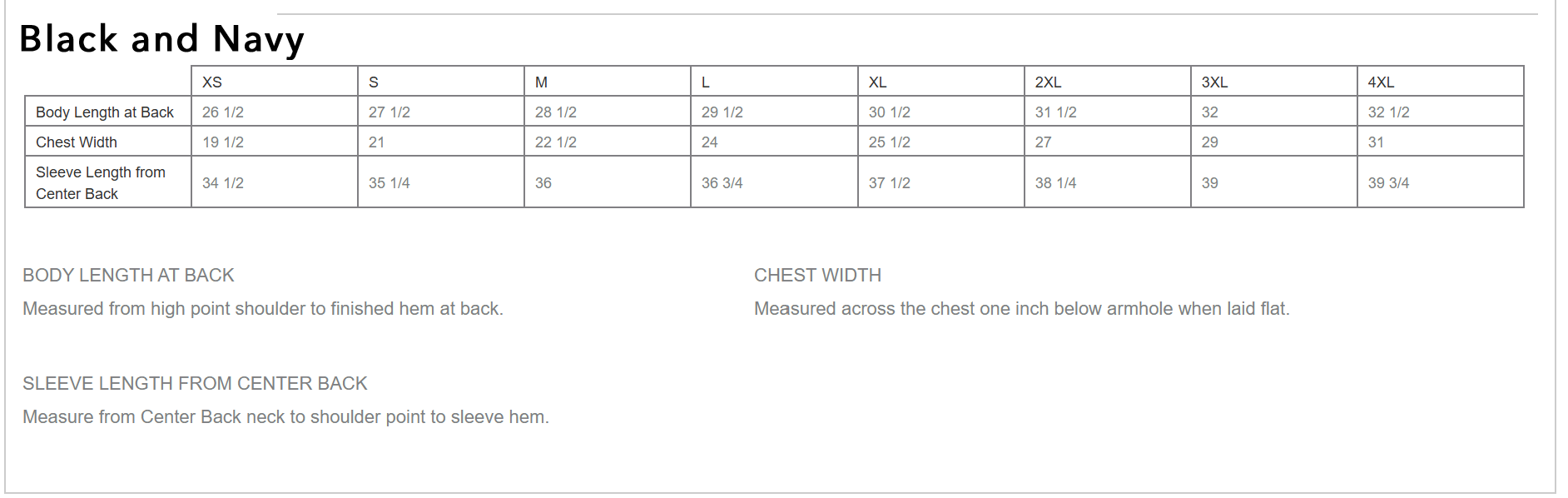1568x498 pixels.
Task: Click the 4XL chest width value 31
Action: coord(1376,142)
